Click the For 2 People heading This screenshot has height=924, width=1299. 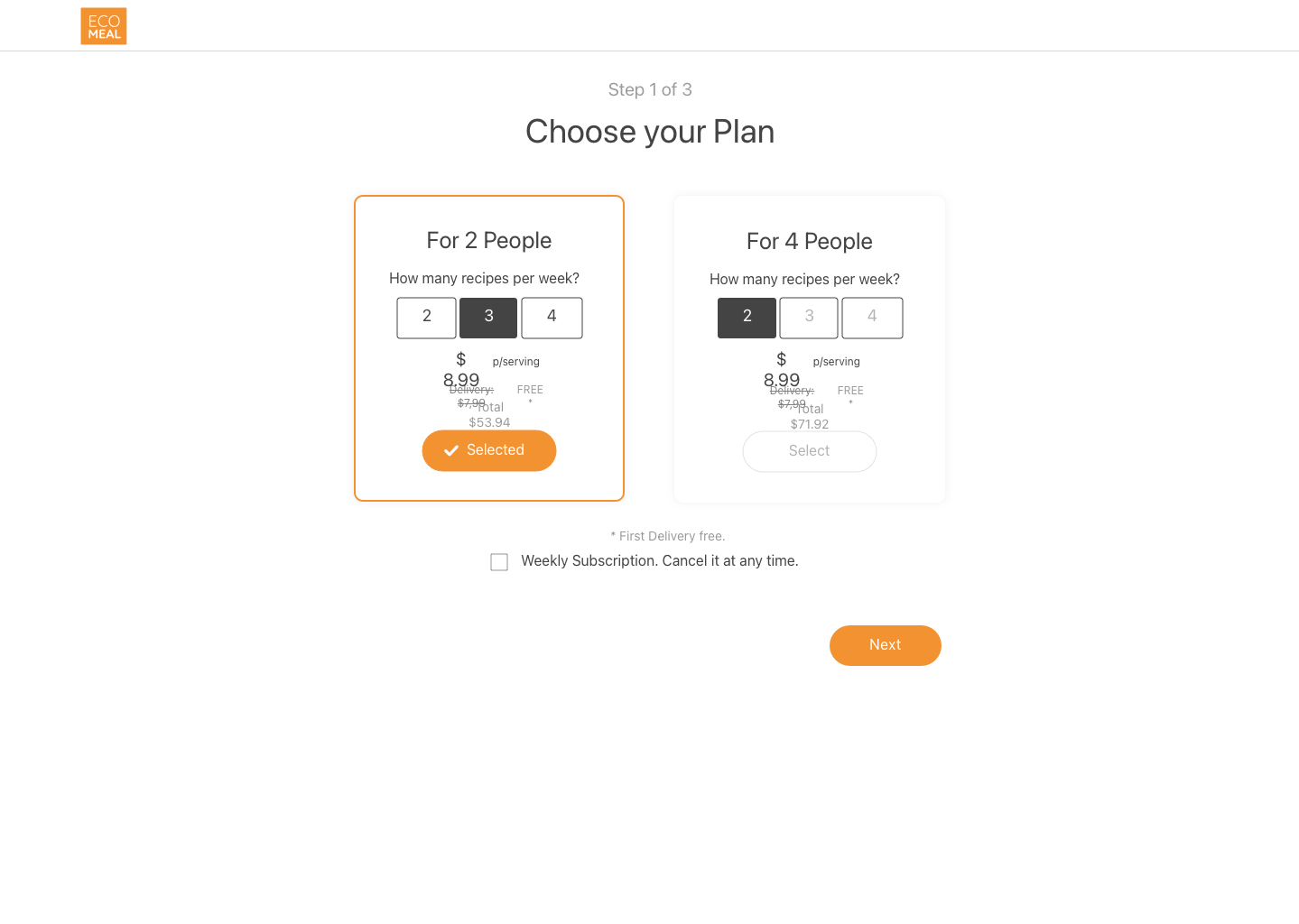click(489, 241)
